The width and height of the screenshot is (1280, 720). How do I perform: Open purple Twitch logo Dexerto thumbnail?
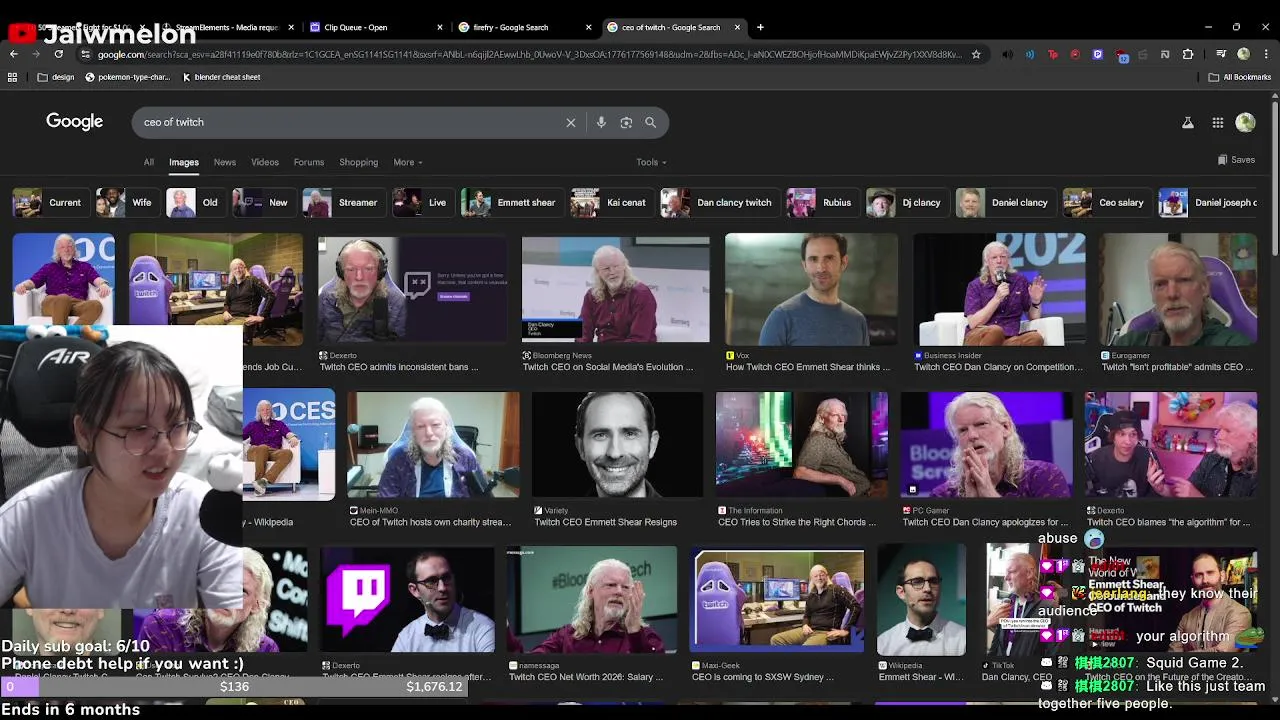[407, 600]
